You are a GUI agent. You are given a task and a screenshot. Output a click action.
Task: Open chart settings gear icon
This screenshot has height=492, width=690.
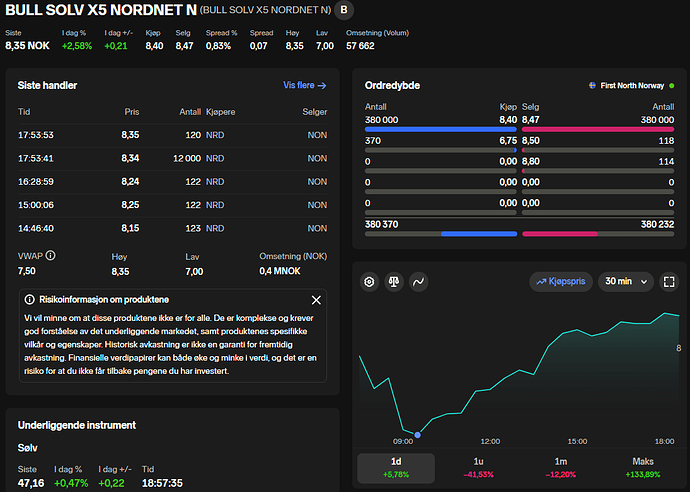[x=369, y=282]
